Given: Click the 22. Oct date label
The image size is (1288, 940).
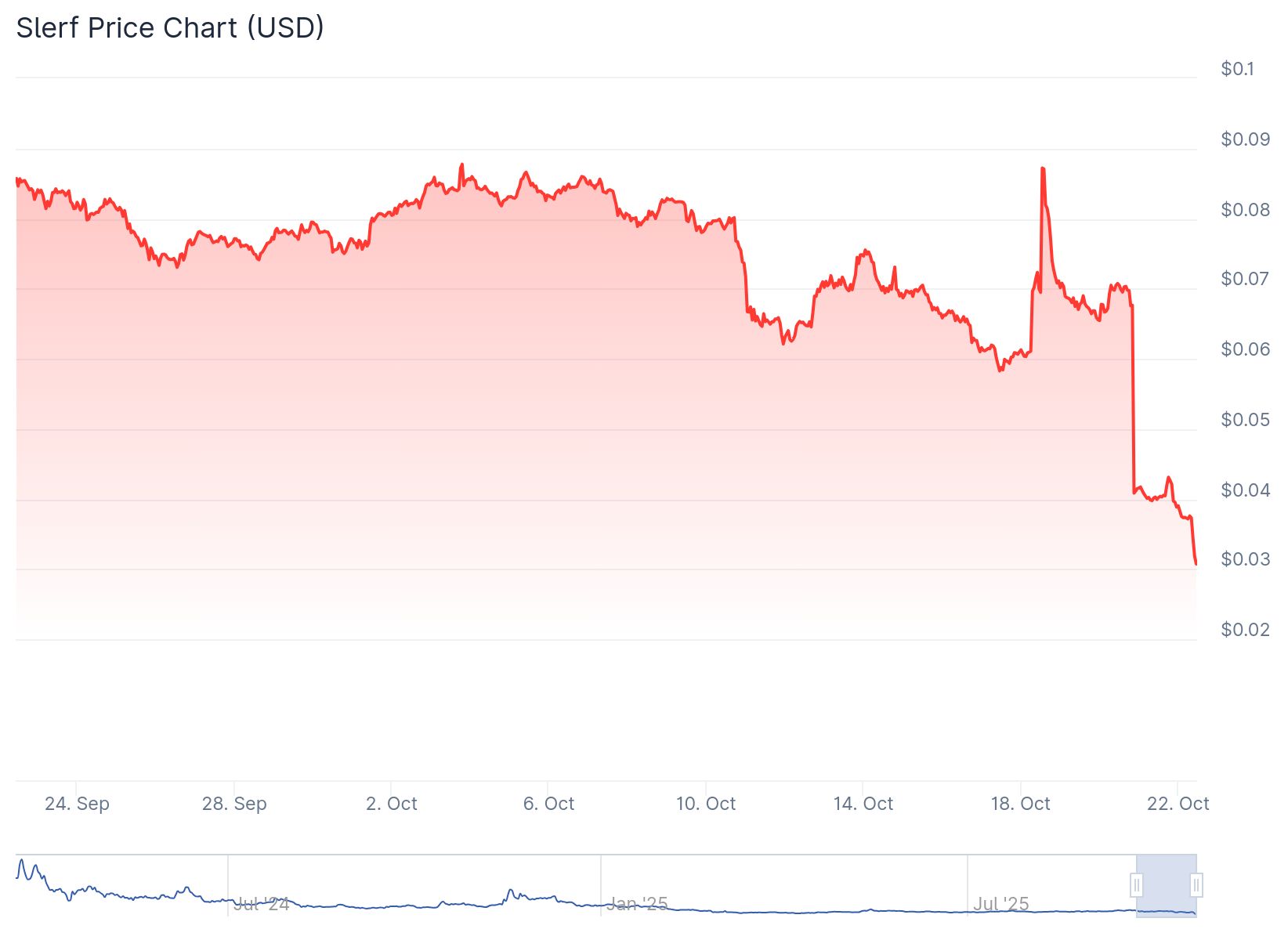Looking at the screenshot, I should pyautogui.click(x=1178, y=804).
